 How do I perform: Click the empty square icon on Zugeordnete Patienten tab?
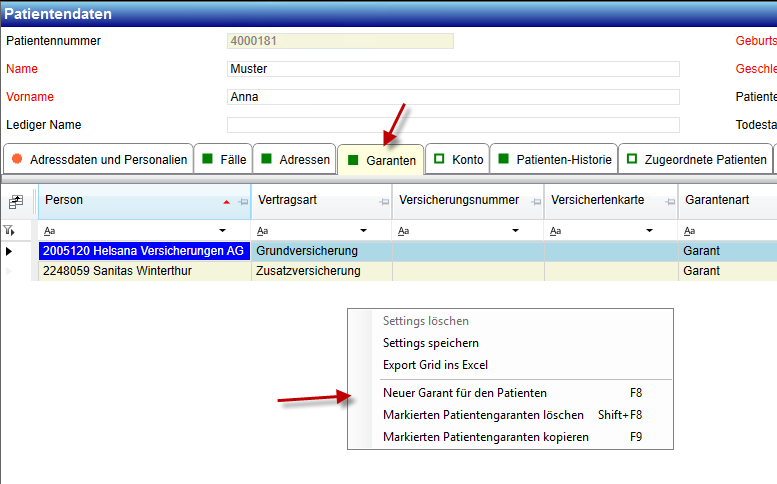tap(632, 159)
